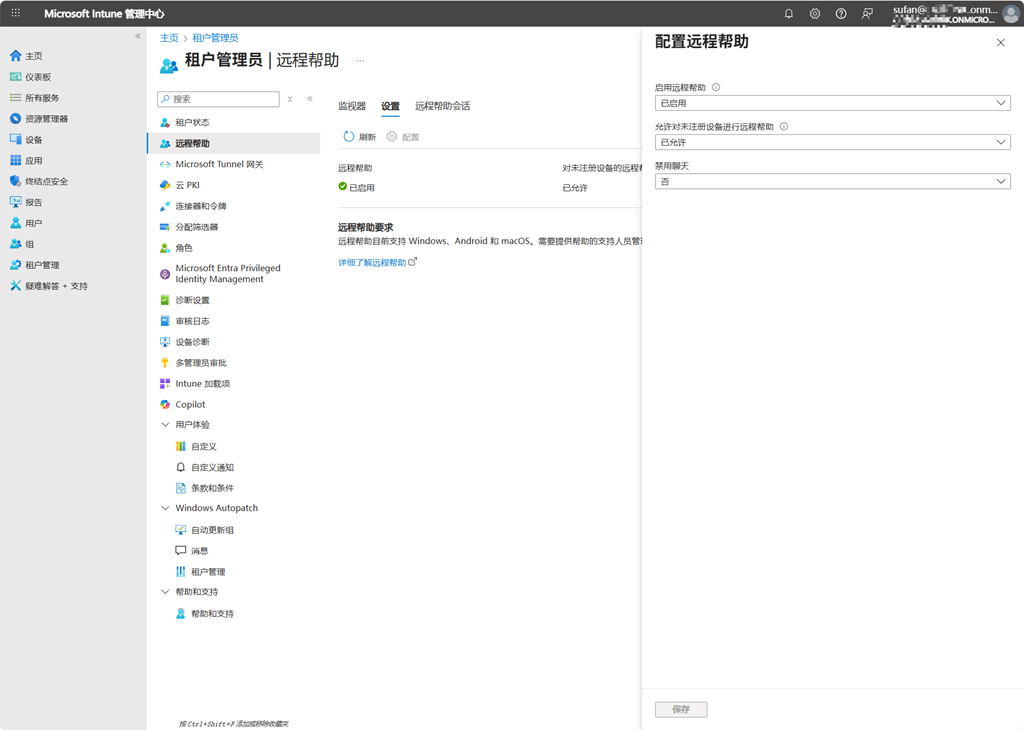Open the settings gear in header
Screen dimensions: 1024x730
click(x=814, y=14)
